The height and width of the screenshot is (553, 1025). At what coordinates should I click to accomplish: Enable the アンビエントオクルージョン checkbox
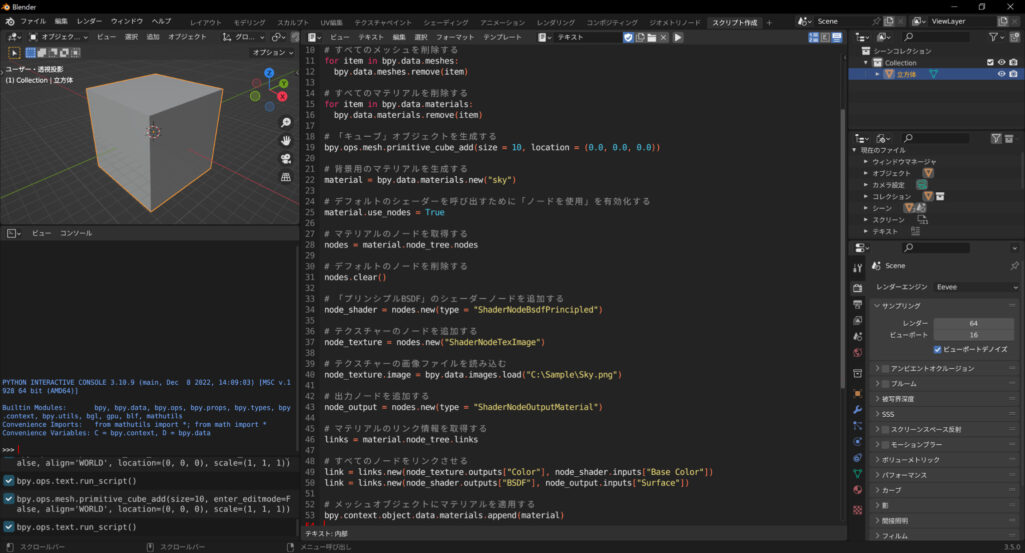point(885,369)
